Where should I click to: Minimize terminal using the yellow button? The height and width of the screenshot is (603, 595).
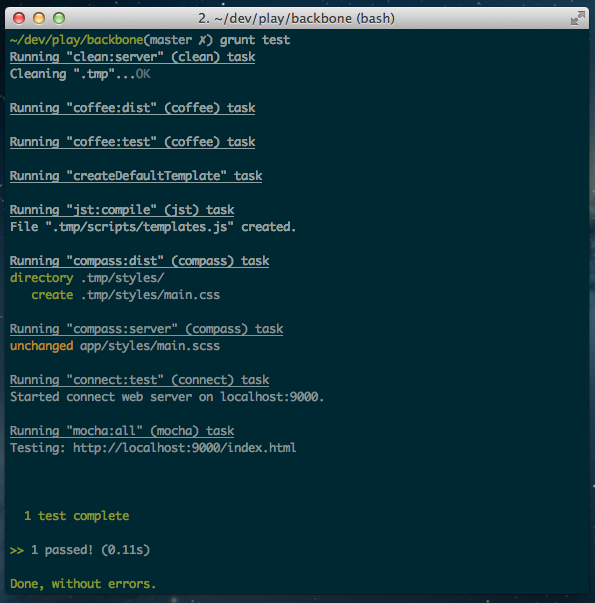(39, 18)
